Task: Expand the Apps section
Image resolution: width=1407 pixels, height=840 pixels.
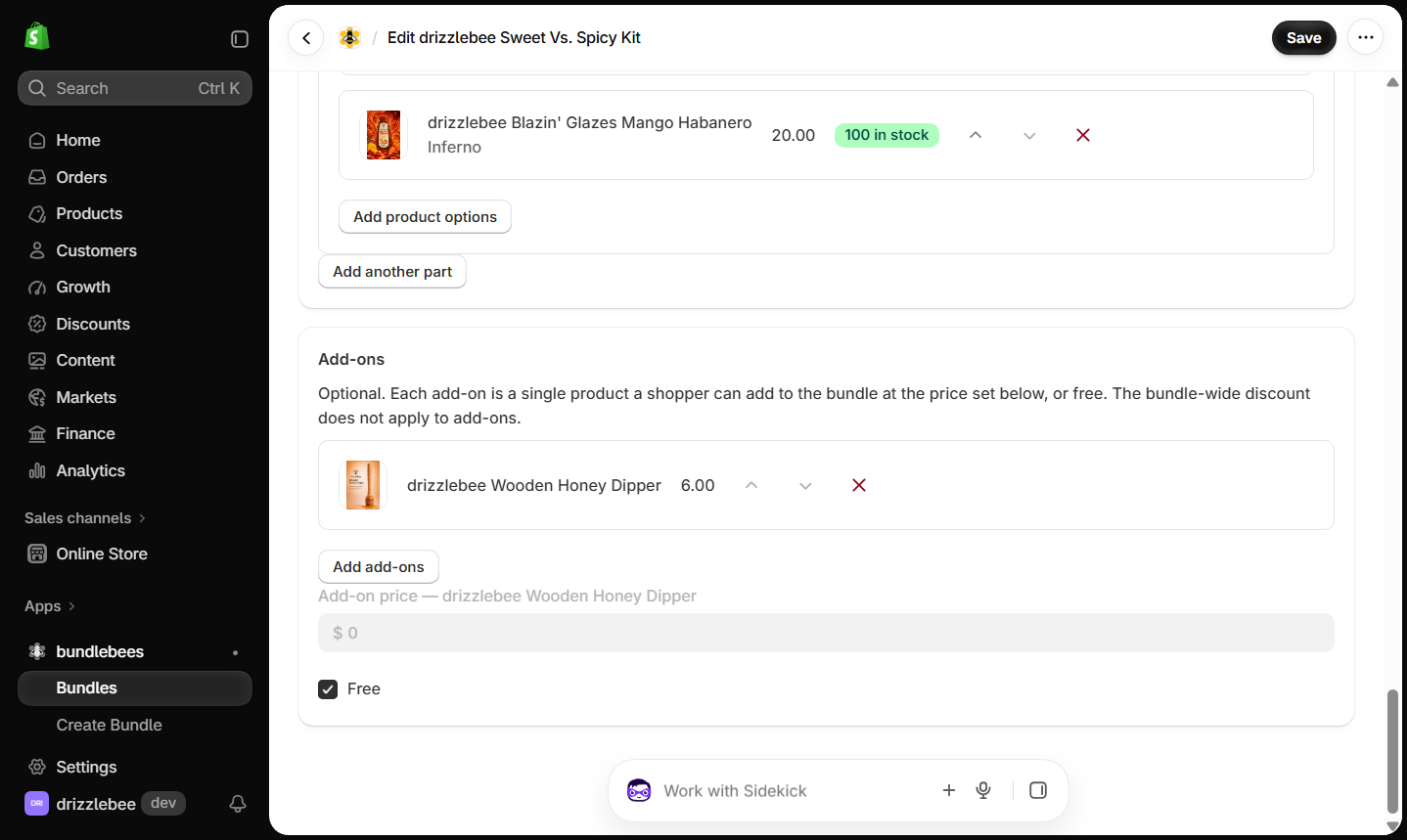Action: pos(50,606)
